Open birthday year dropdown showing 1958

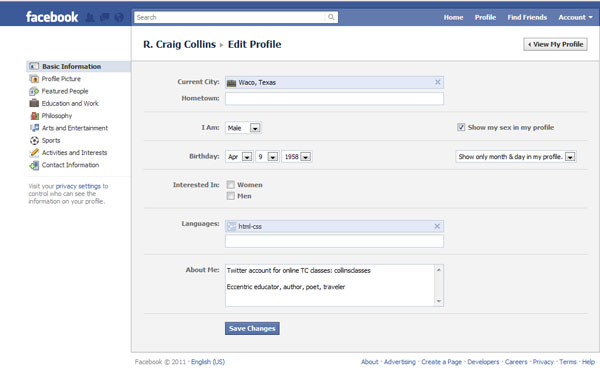pyautogui.click(x=297, y=157)
